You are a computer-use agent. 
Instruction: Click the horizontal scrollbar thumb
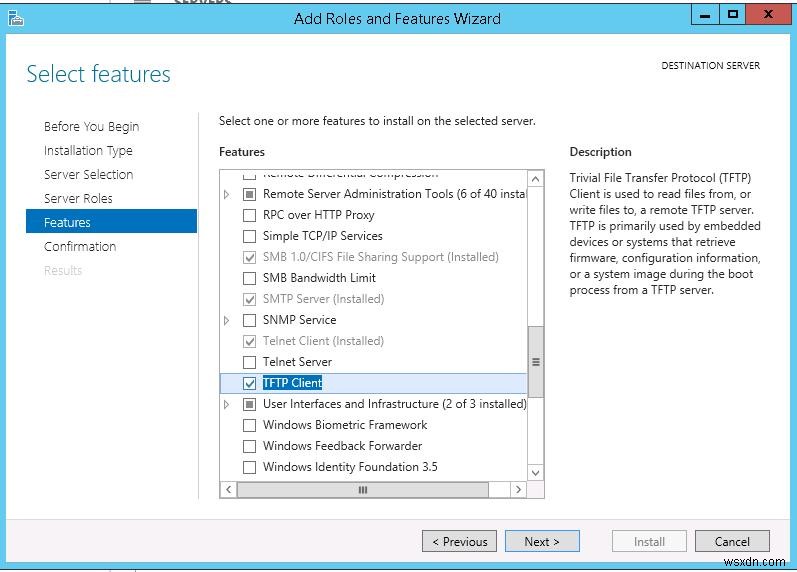pos(362,490)
